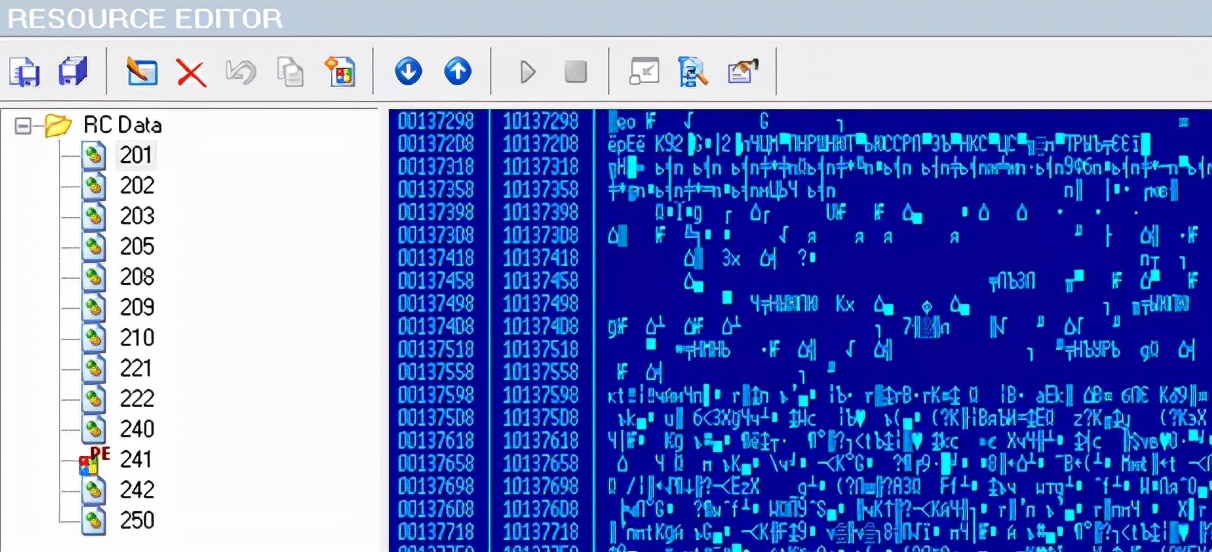Select resource 205 in tree

pos(137,246)
